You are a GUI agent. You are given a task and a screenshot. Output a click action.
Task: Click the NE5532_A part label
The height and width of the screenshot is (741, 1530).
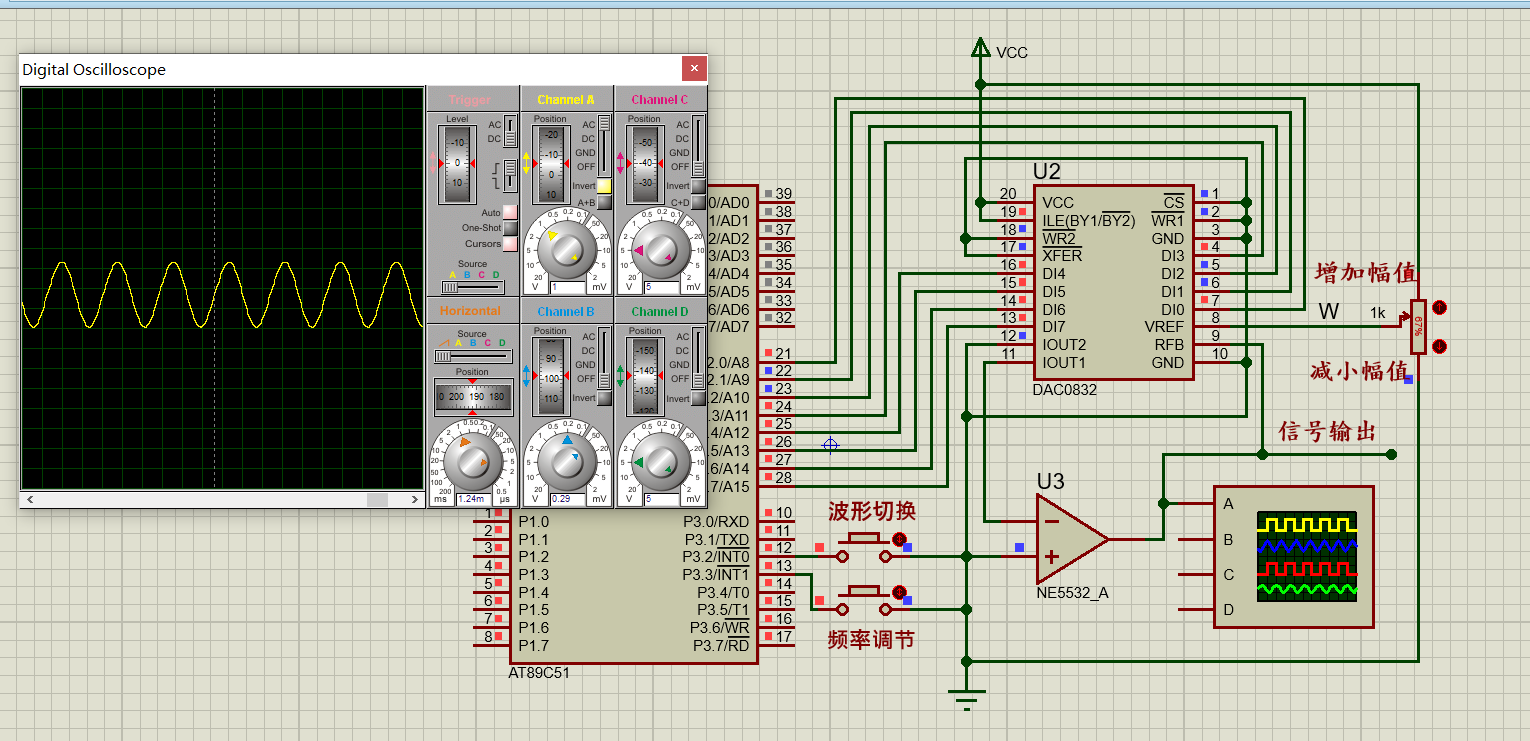pyautogui.click(x=1073, y=593)
